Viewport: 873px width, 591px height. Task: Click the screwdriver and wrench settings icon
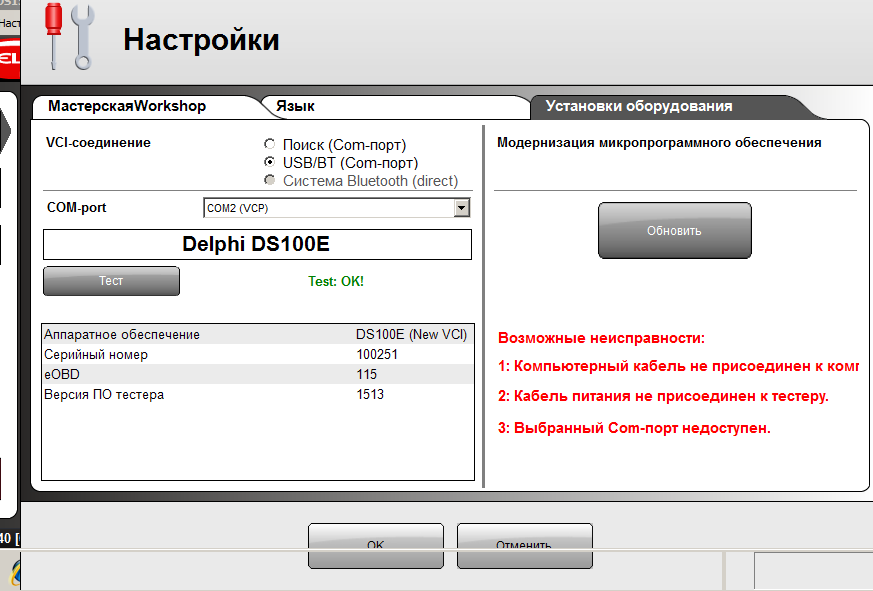click(x=70, y=36)
